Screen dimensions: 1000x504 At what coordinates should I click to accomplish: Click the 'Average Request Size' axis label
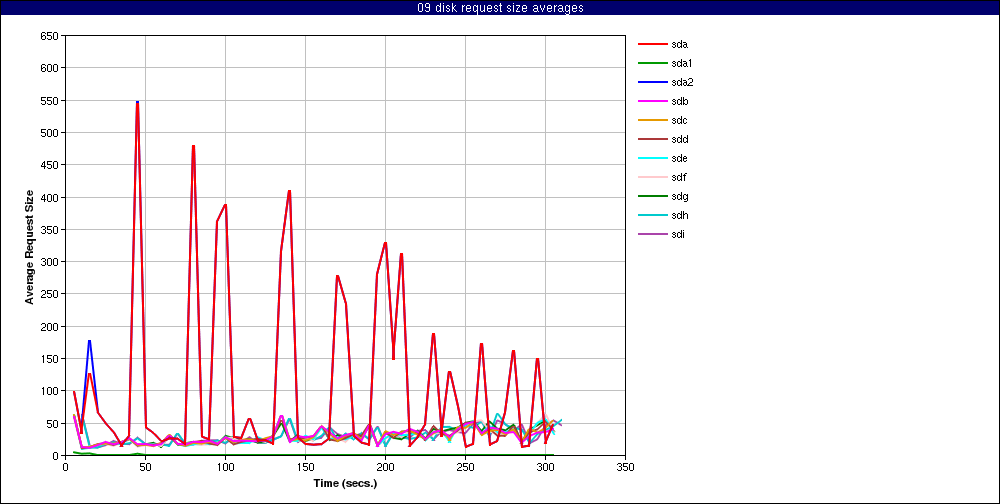tap(29, 246)
